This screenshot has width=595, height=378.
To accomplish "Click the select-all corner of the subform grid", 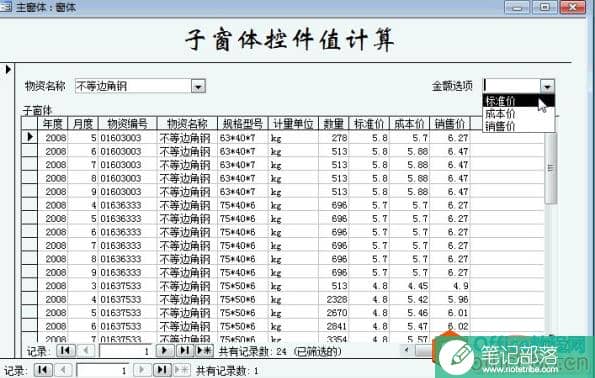I will point(29,123).
